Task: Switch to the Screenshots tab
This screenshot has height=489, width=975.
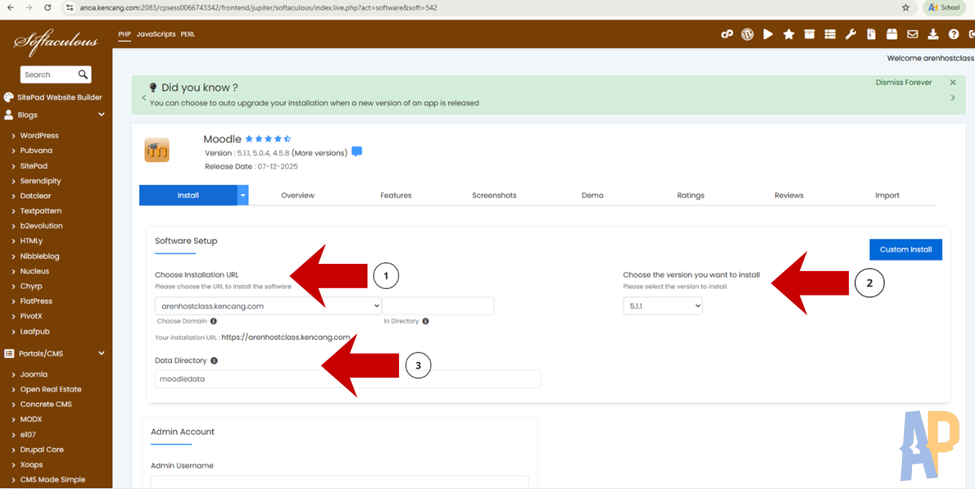Action: pyautogui.click(x=494, y=195)
